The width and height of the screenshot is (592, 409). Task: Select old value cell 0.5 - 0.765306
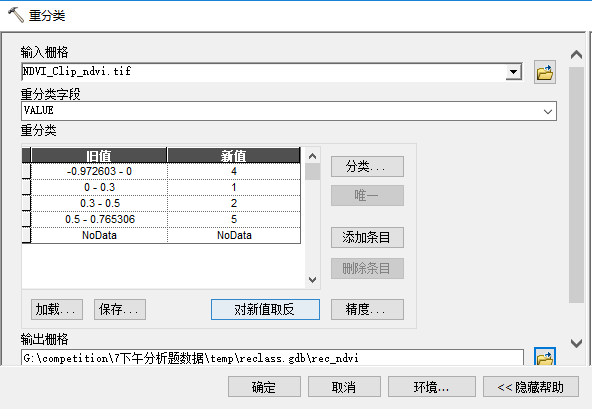point(99,219)
